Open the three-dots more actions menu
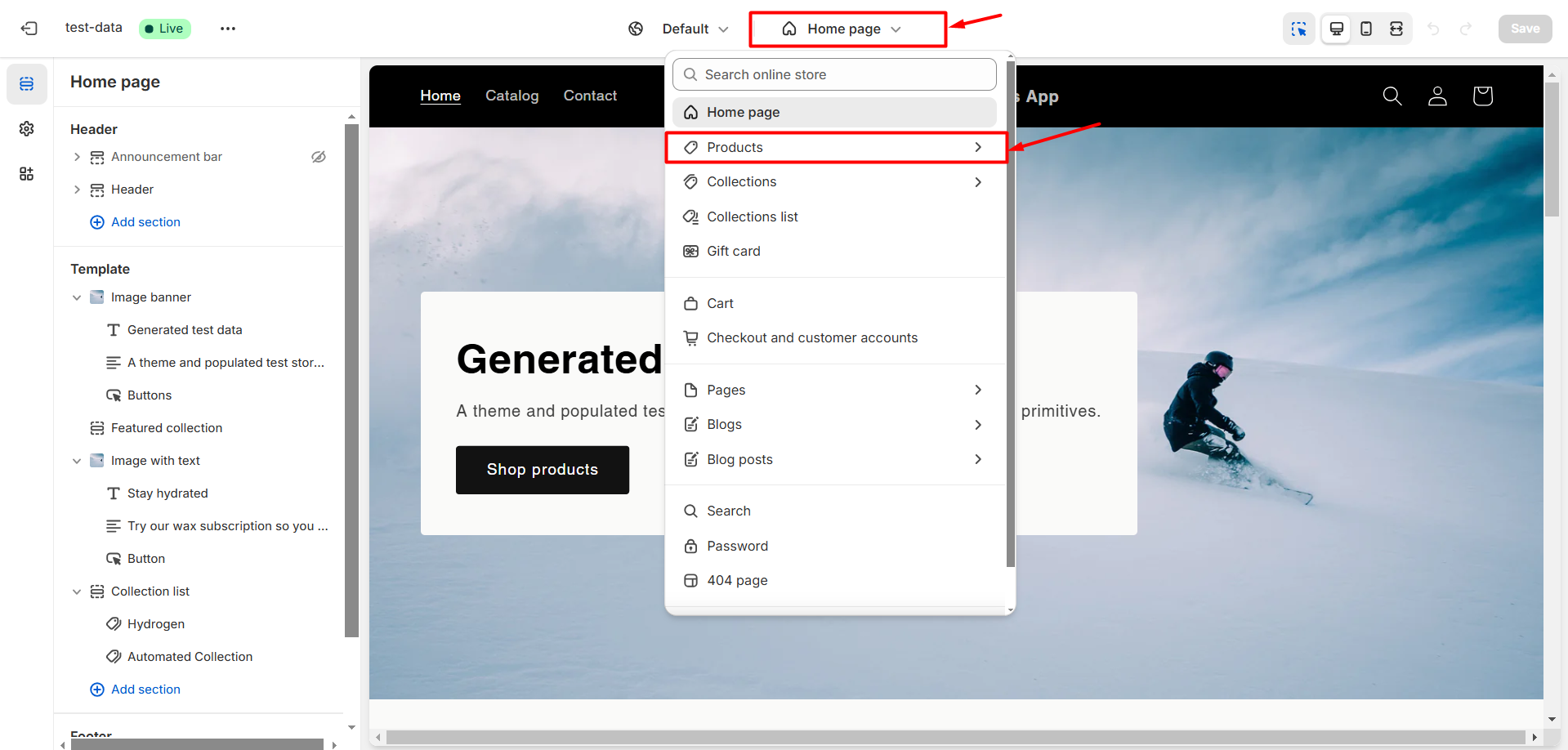 coord(228,29)
